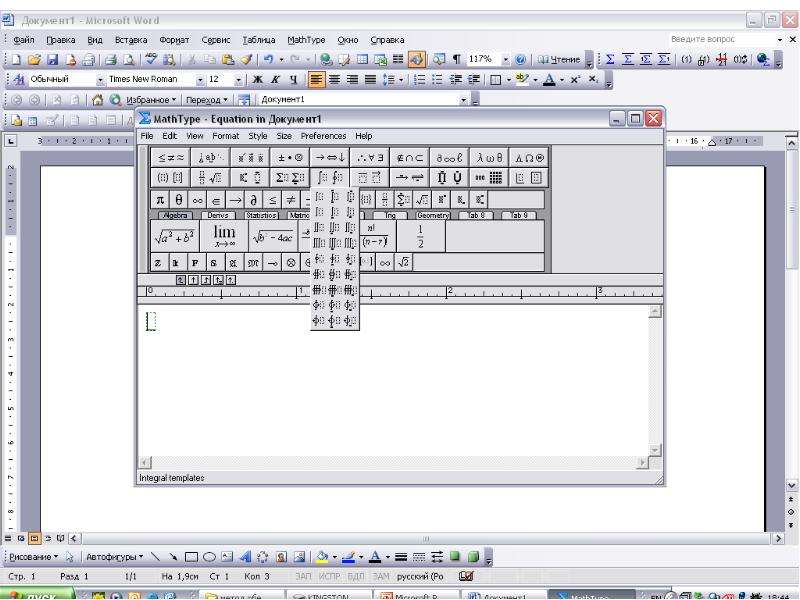Expand the Times New Roman font dropdown
Image resolution: width=800 pixels, height=600 pixels.
[x=200, y=80]
